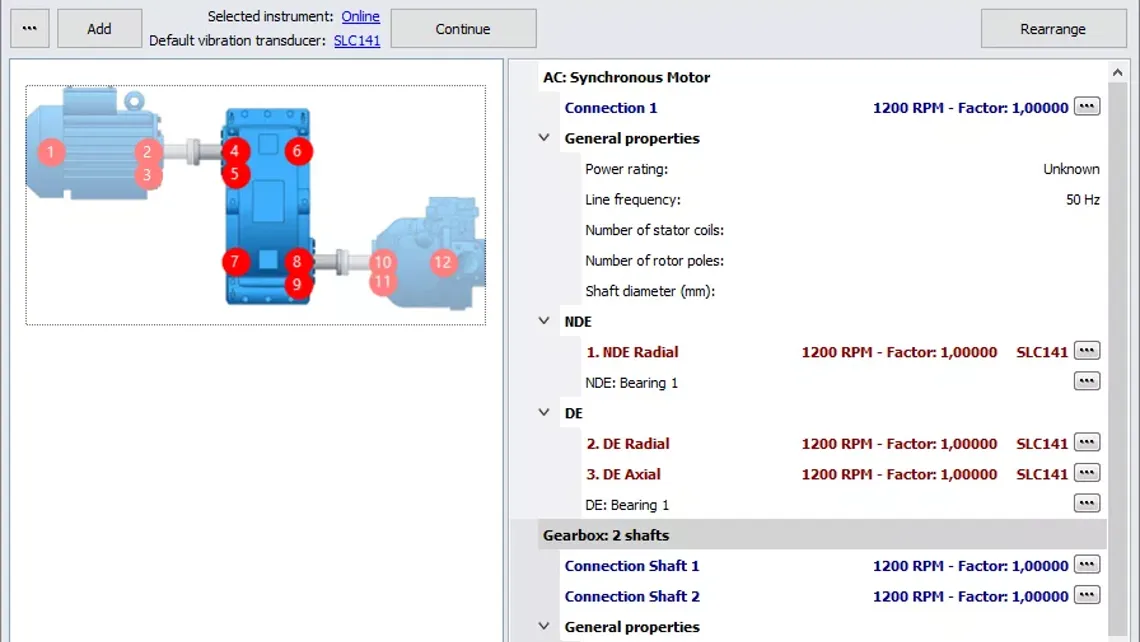Click the SLC141 default transducer link
Image resolution: width=1140 pixels, height=642 pixels.
(357, 40)
